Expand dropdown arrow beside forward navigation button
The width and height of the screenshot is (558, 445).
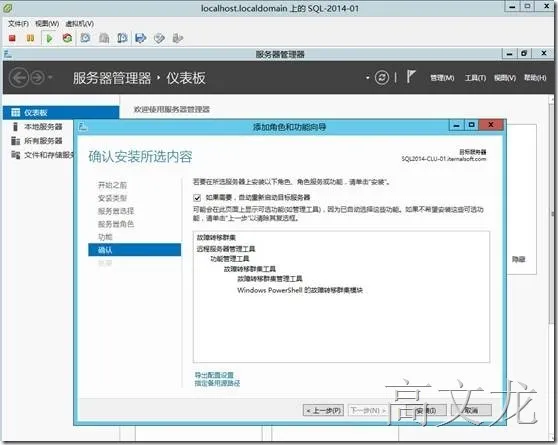50,77
